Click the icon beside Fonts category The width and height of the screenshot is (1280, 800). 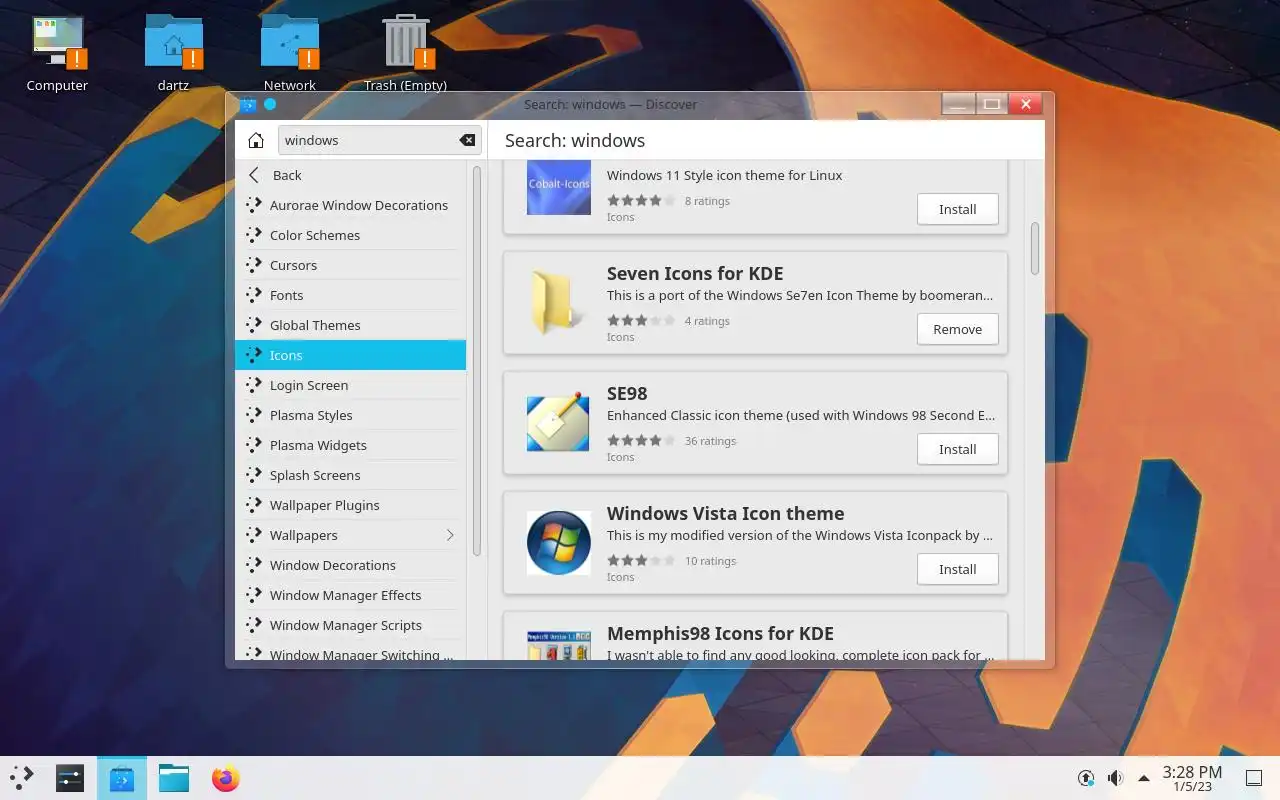click(x=254, y=295)
